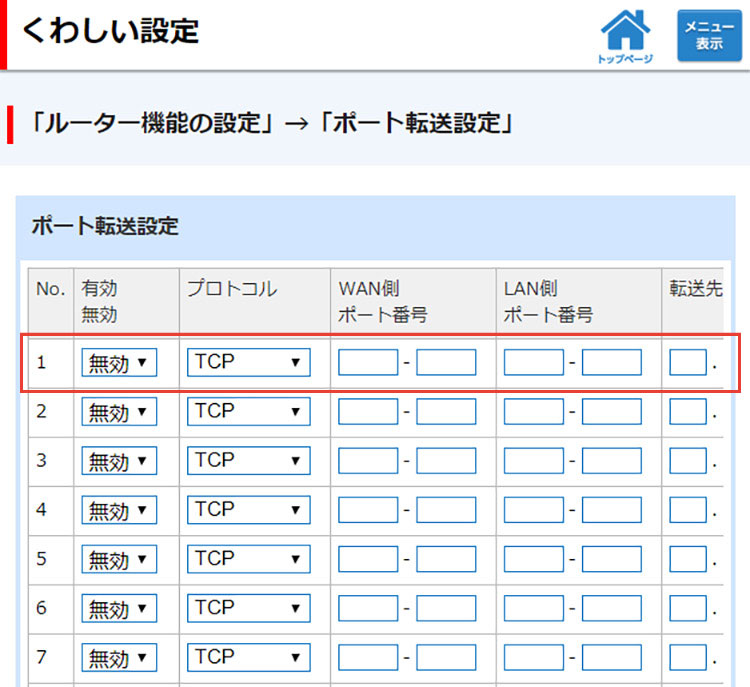Expand the TCP protocol dropdown in row 3

pos(248,461)
